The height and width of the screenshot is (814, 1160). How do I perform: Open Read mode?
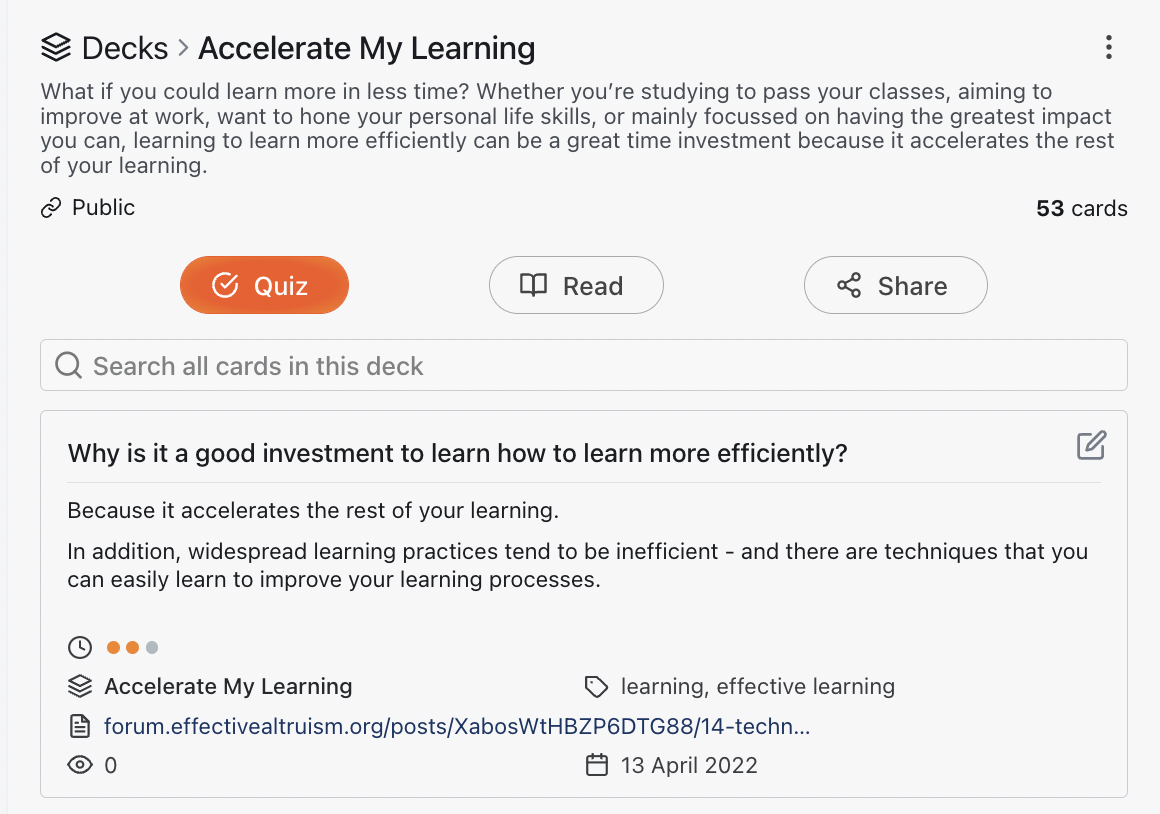[x=576, y=286]
